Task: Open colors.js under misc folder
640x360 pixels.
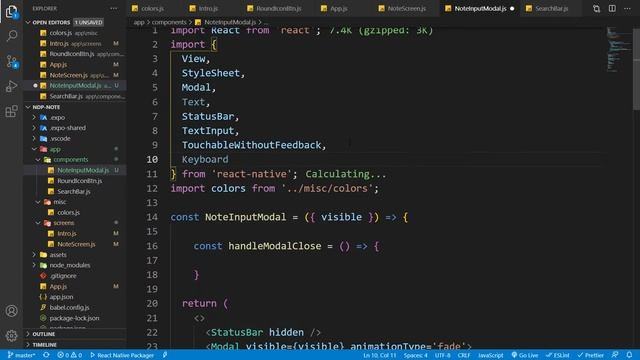Action: pos(68,212)
